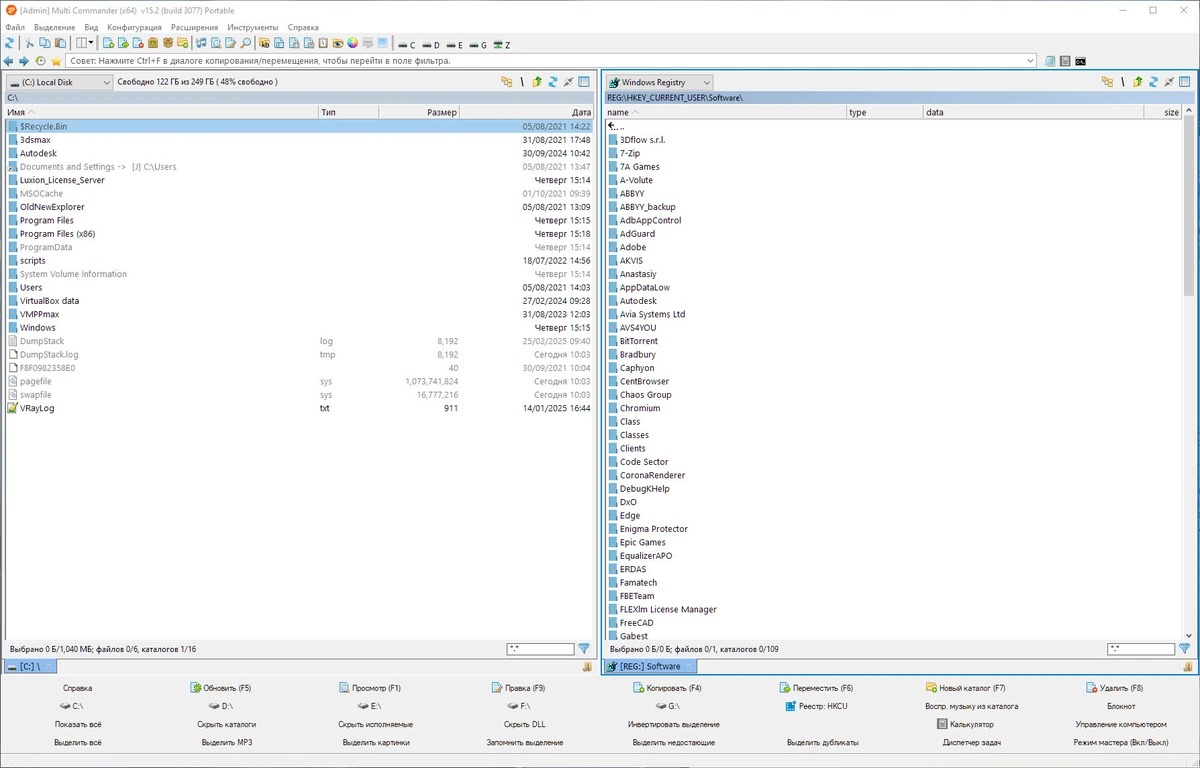1200x768 pixels.
Task: Click the copy toolbar icon
Action: tap(45, 43)
